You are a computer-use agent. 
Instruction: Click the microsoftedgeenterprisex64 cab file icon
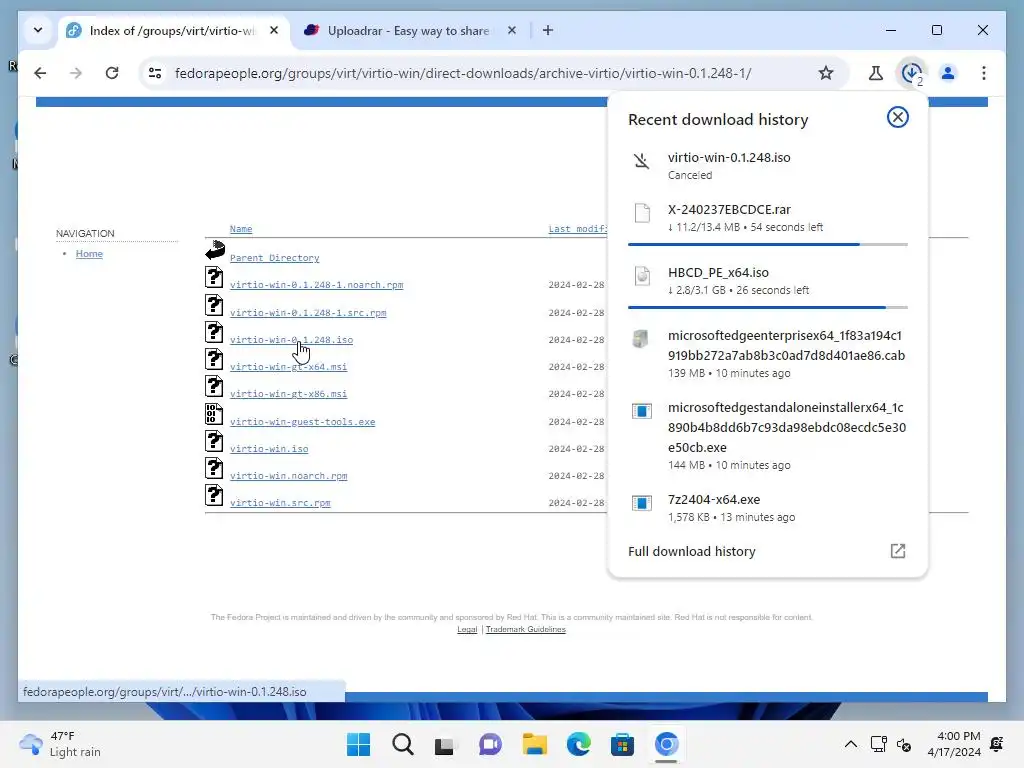[641, 338]
